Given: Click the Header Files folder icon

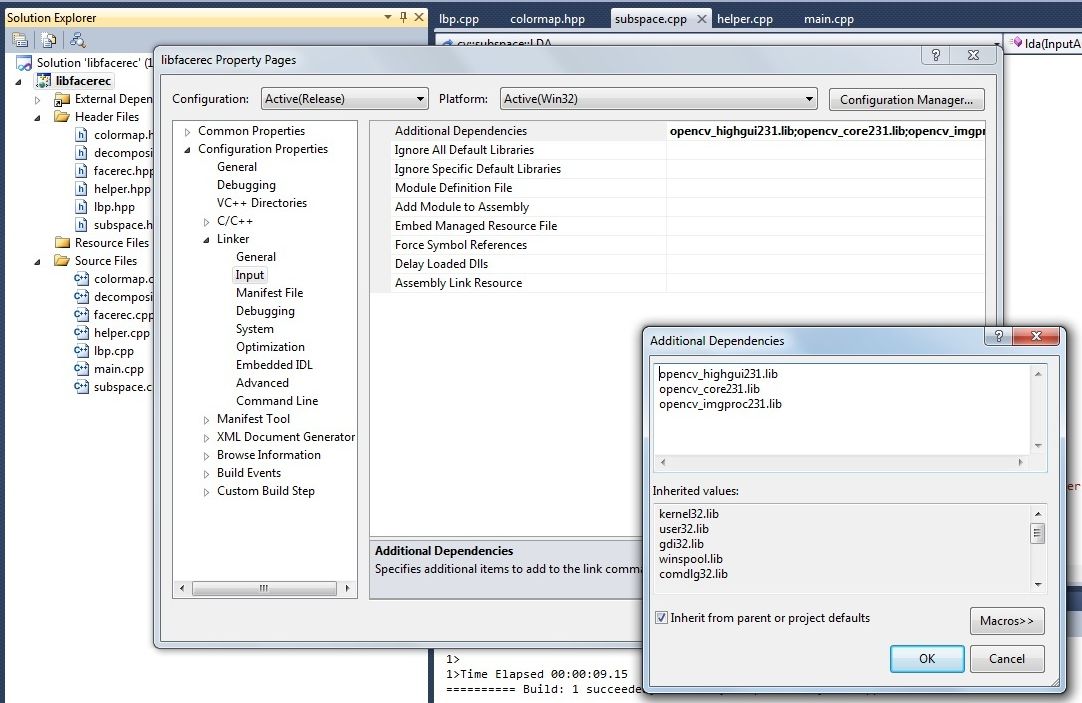Looking at the screenshot, I should pos(62,117).
